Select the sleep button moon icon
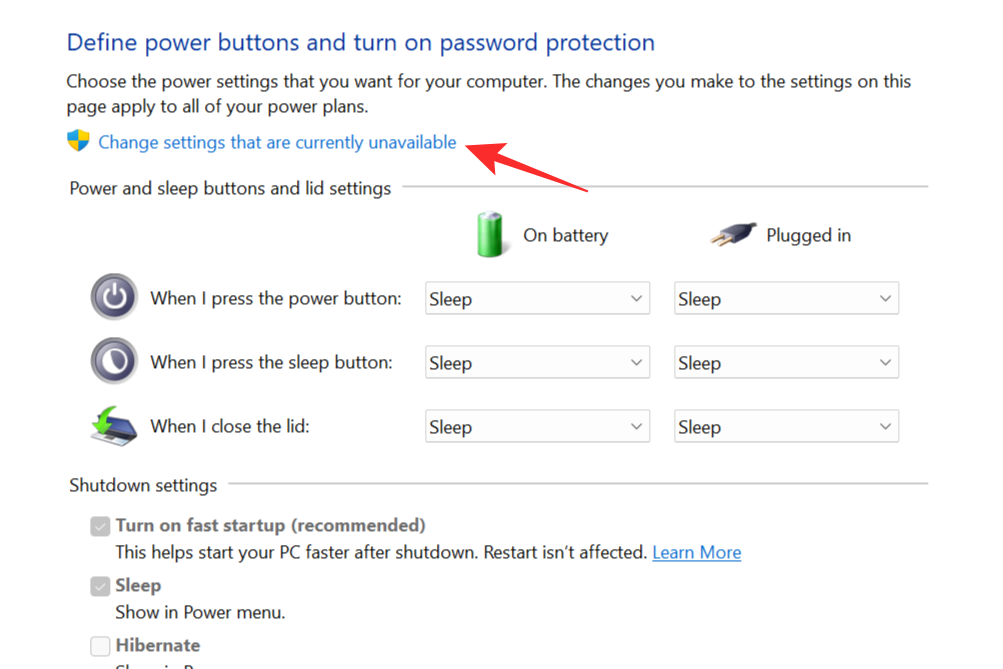This screenshot has height=669, width=1003. click(x=113, y=361)
